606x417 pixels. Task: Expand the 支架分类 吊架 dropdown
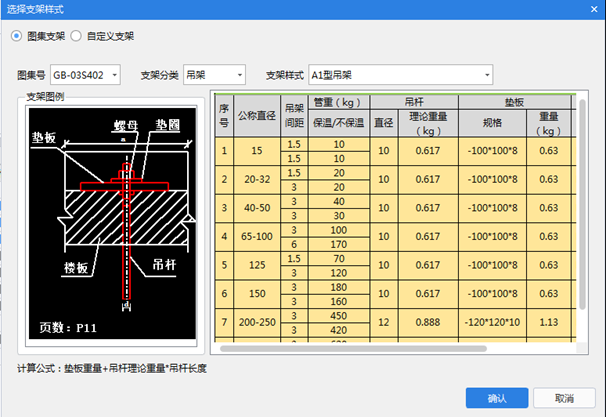click(x=214, y=75)
